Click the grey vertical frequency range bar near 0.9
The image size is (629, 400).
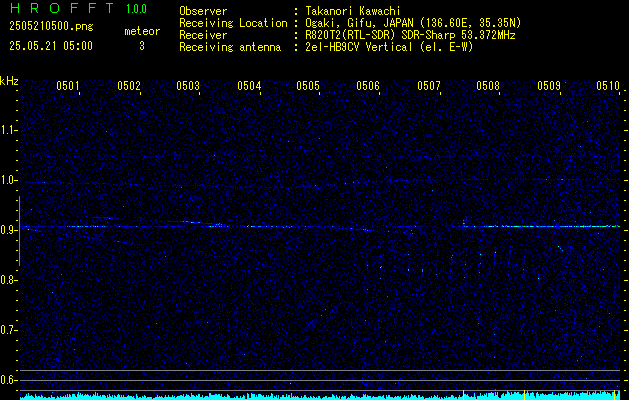[19, 231]
